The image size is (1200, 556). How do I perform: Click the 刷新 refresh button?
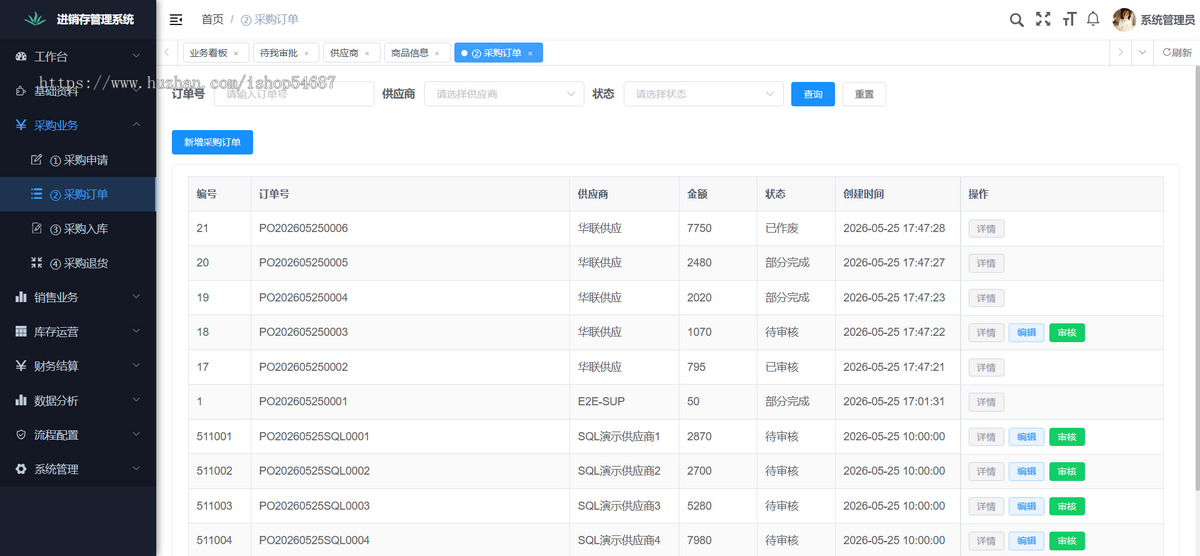coord(1177,53)
